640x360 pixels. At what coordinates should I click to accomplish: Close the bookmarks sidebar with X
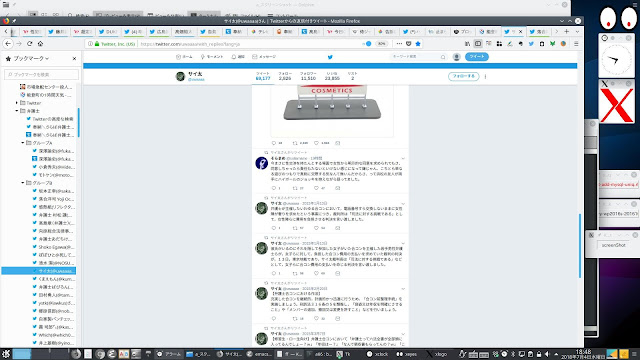[74, 59]
